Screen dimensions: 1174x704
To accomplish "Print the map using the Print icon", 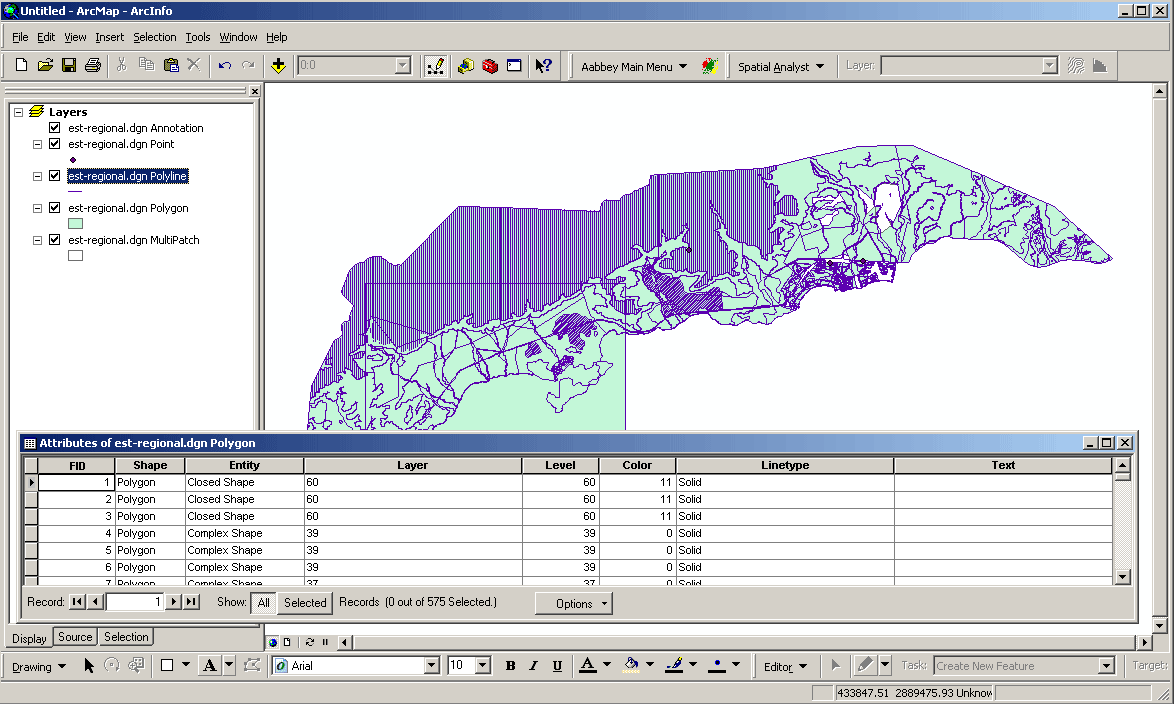I will [91, 64].
